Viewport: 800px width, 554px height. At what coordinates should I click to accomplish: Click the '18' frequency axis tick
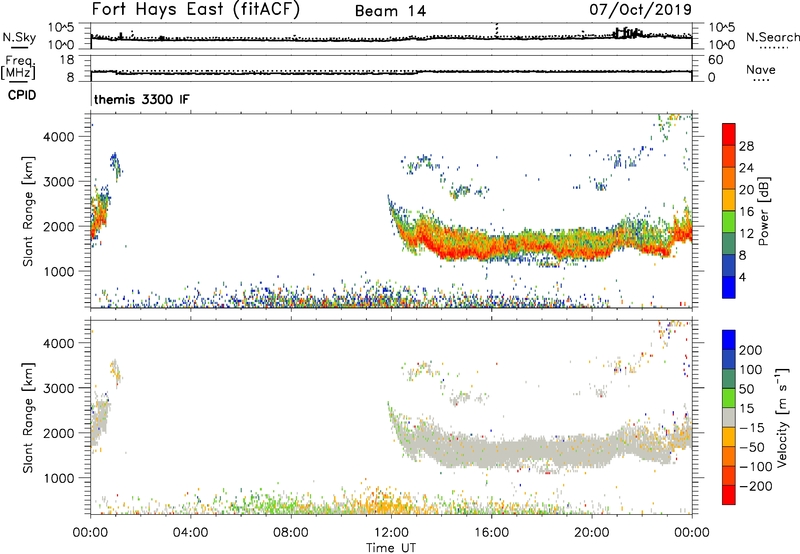[x=67, y=60]
